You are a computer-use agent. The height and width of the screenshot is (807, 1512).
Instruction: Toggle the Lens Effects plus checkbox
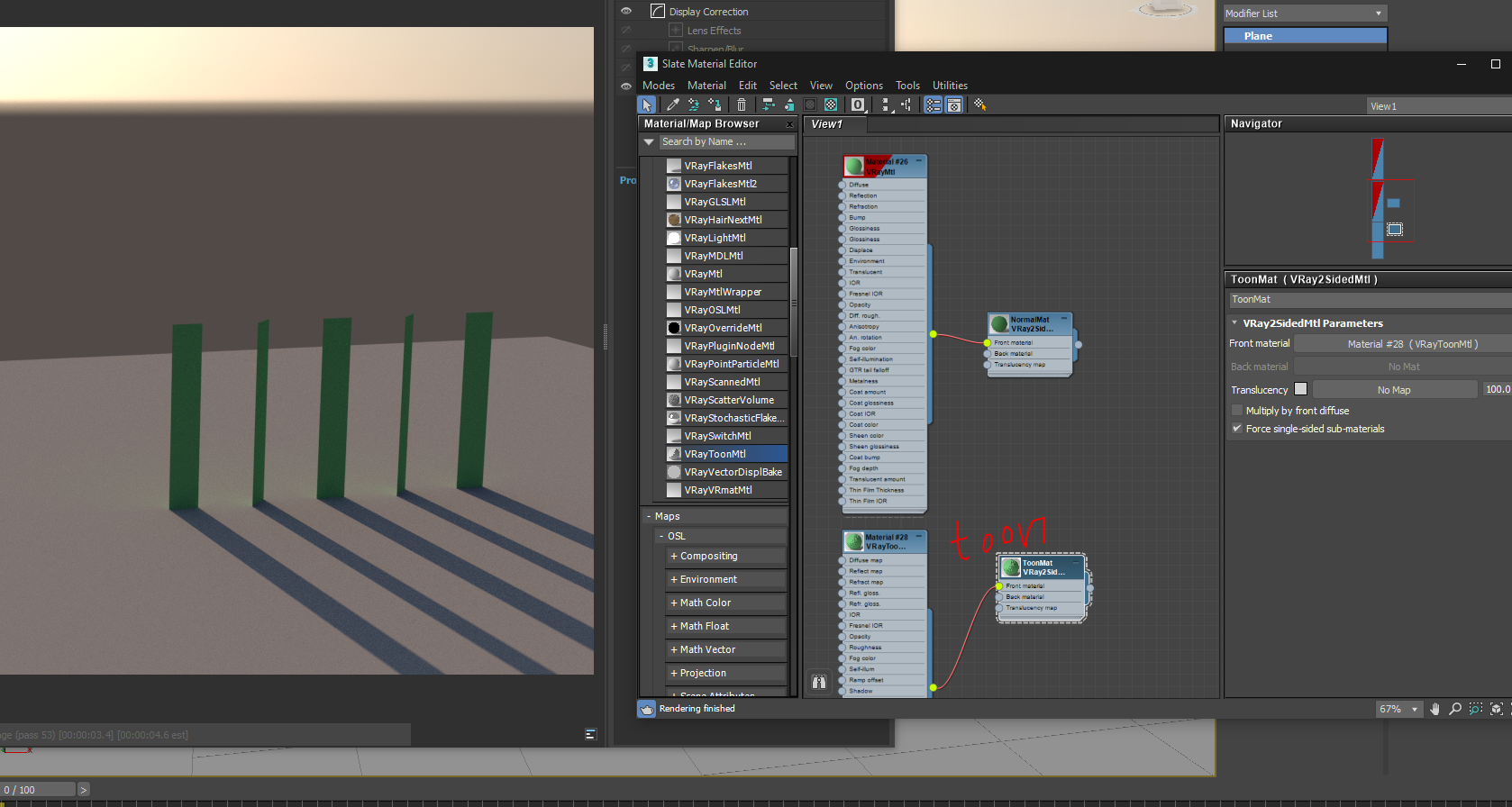coord(676,31)
